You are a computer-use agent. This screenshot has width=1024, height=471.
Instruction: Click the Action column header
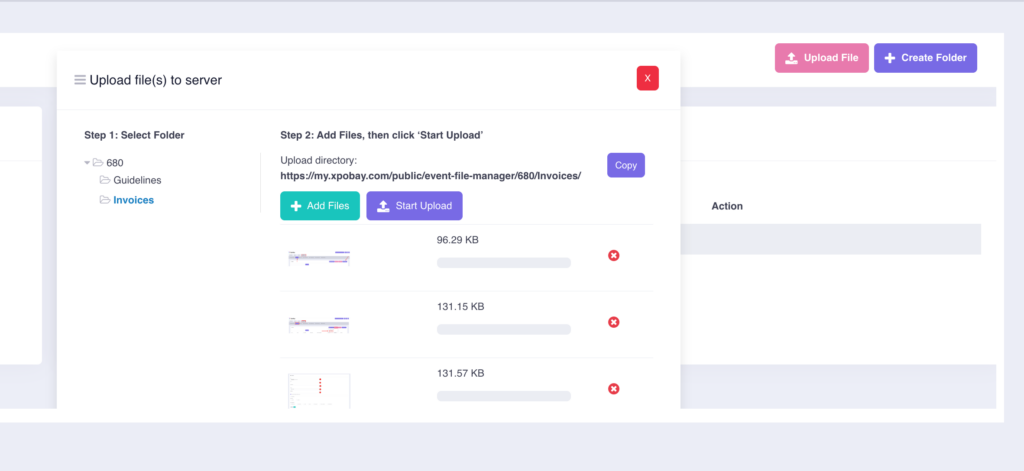pyautogui.click(x=727, y=206)
